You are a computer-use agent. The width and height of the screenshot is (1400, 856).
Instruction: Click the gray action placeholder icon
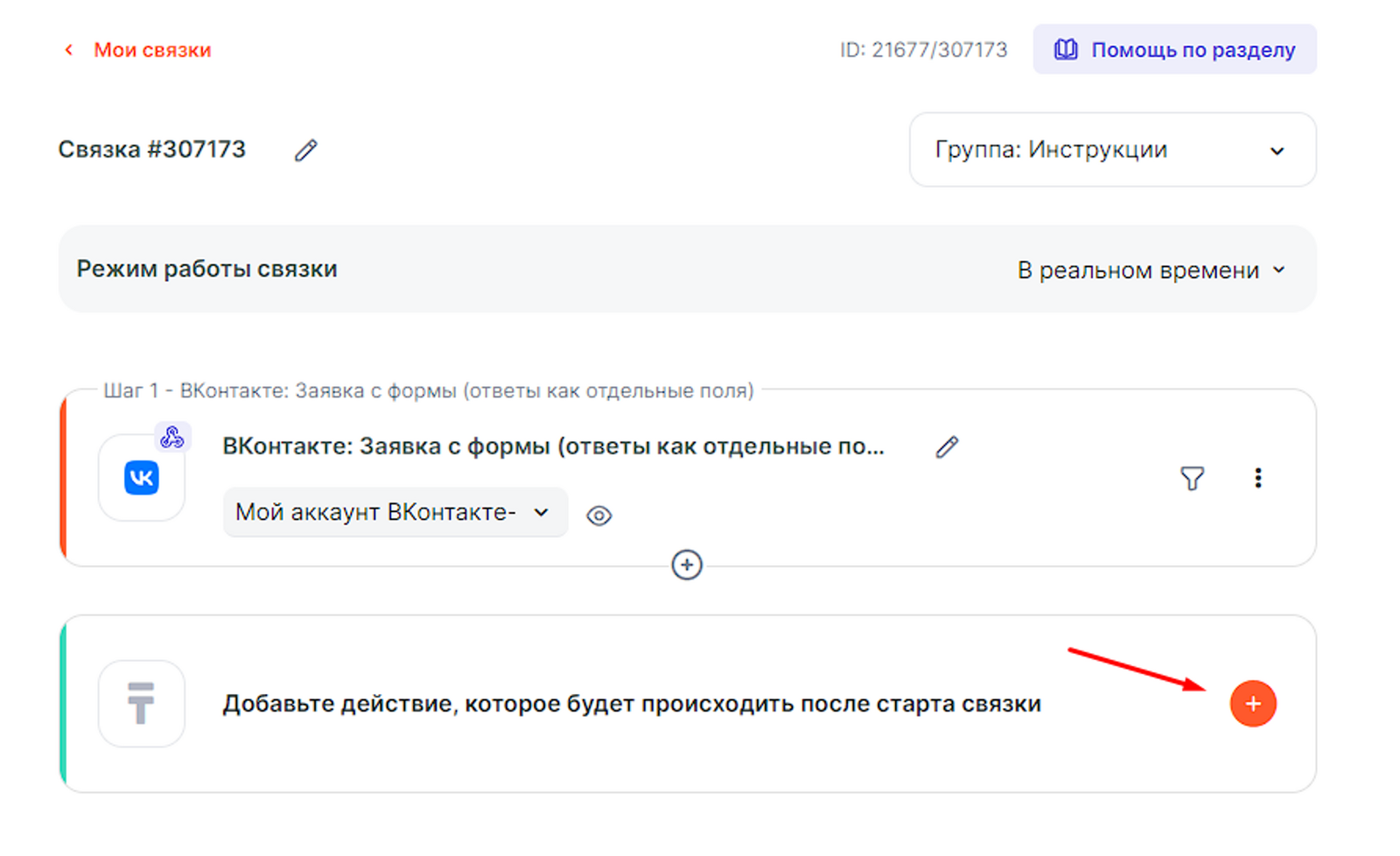click(142, 704)
